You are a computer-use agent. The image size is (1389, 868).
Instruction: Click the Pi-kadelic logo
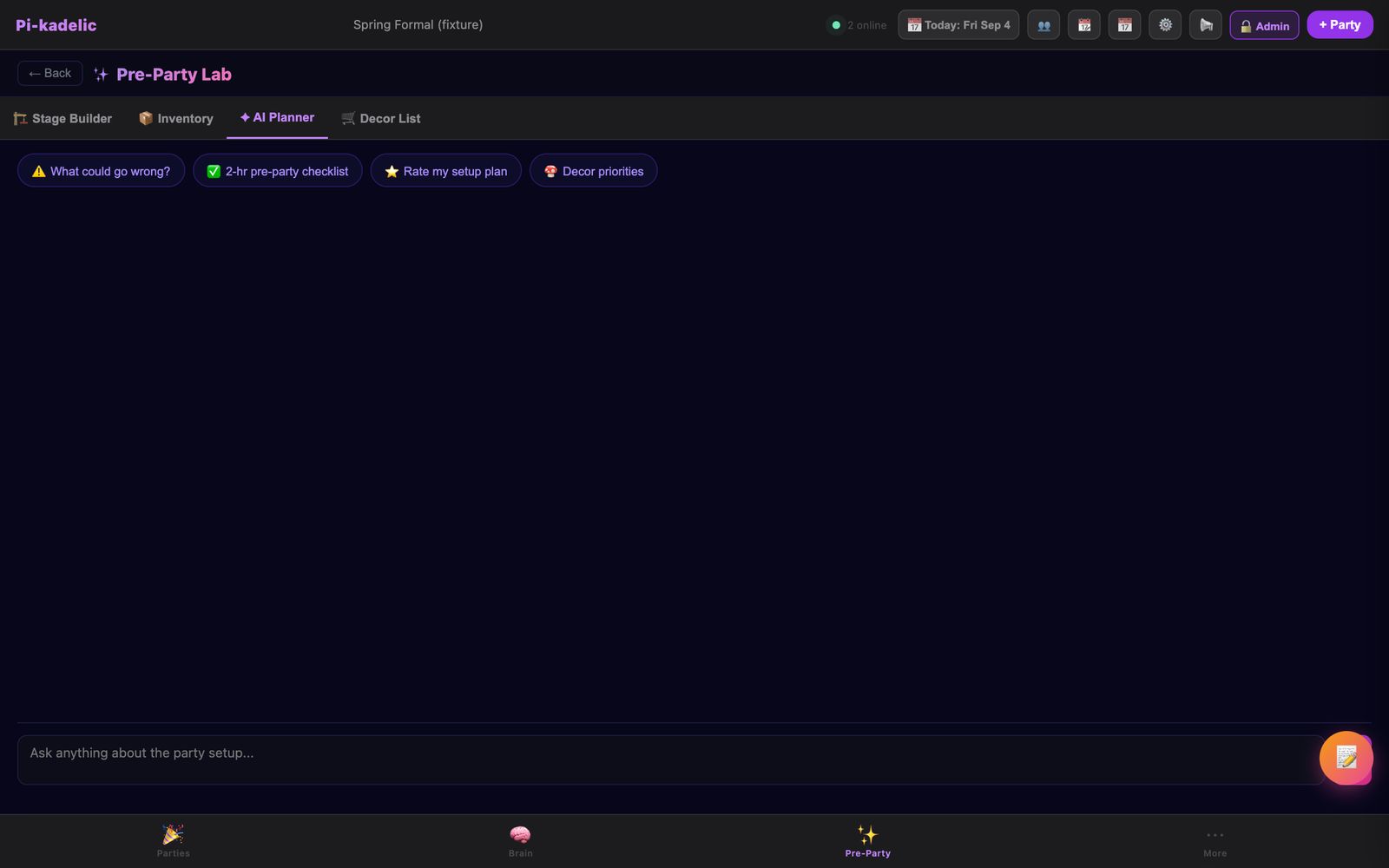tap(56, 25)
